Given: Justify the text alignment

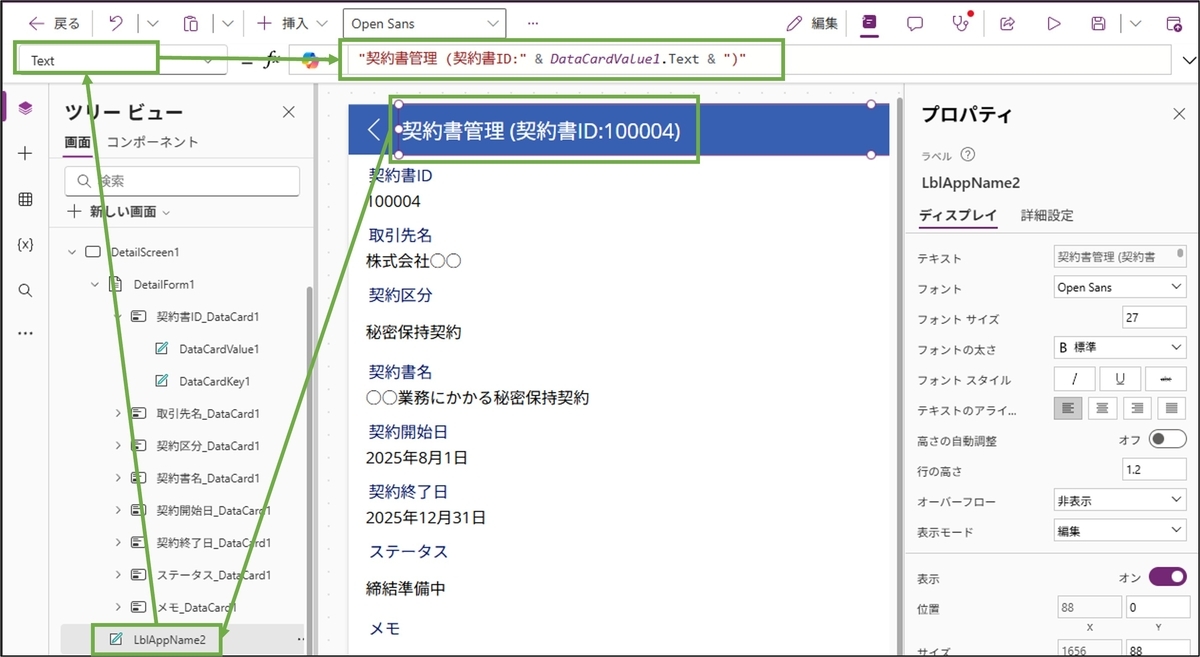Looking at the screenshot, I should coord(1171,409).
